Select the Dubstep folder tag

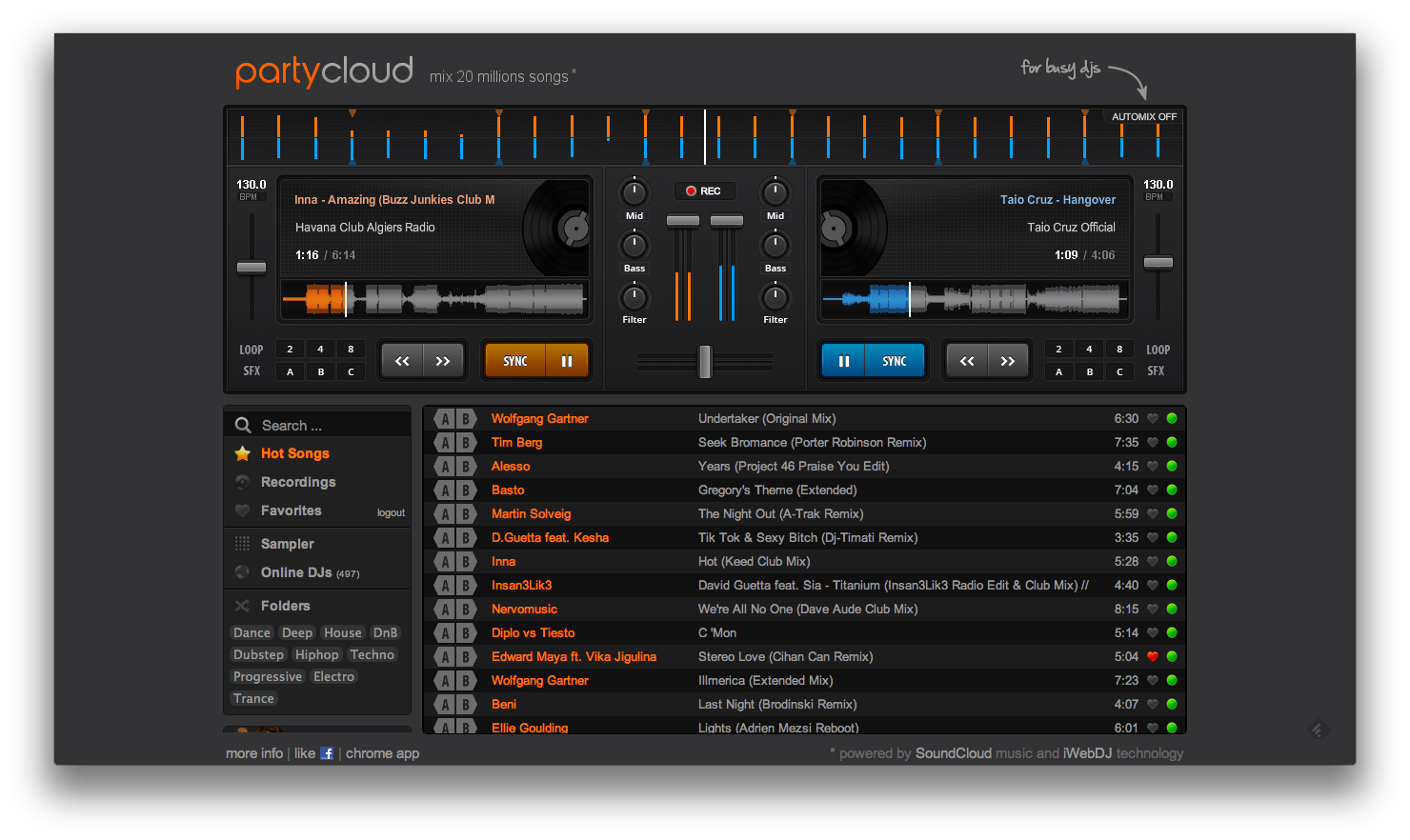[x=259, y=654]
